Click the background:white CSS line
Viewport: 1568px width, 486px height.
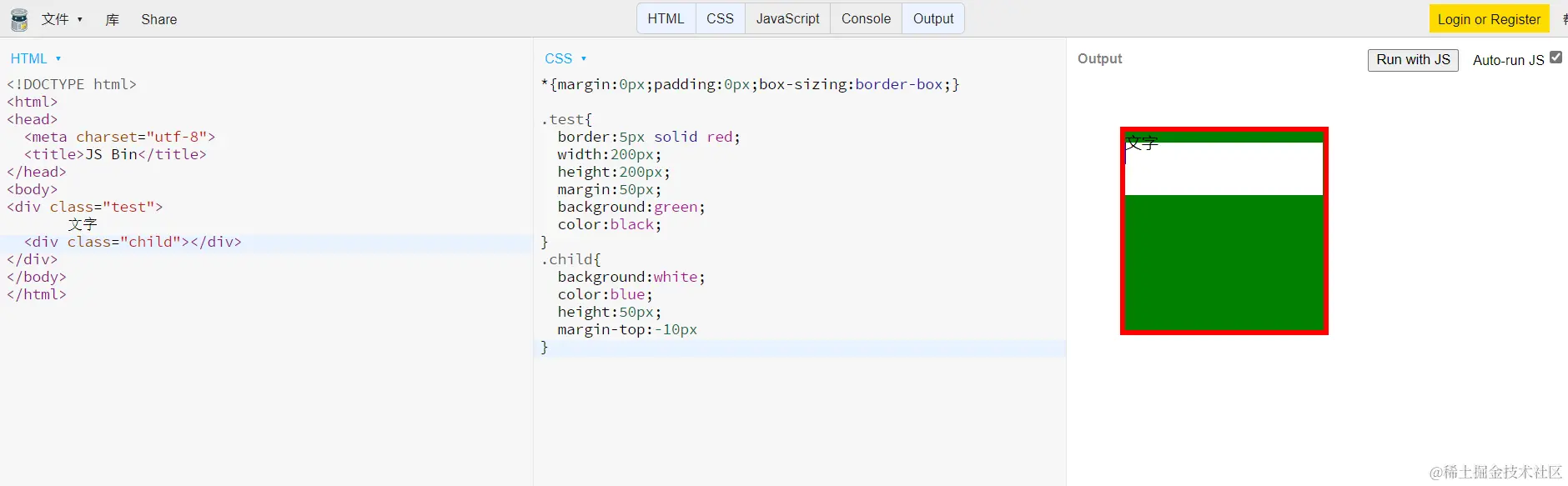point(631,277)
